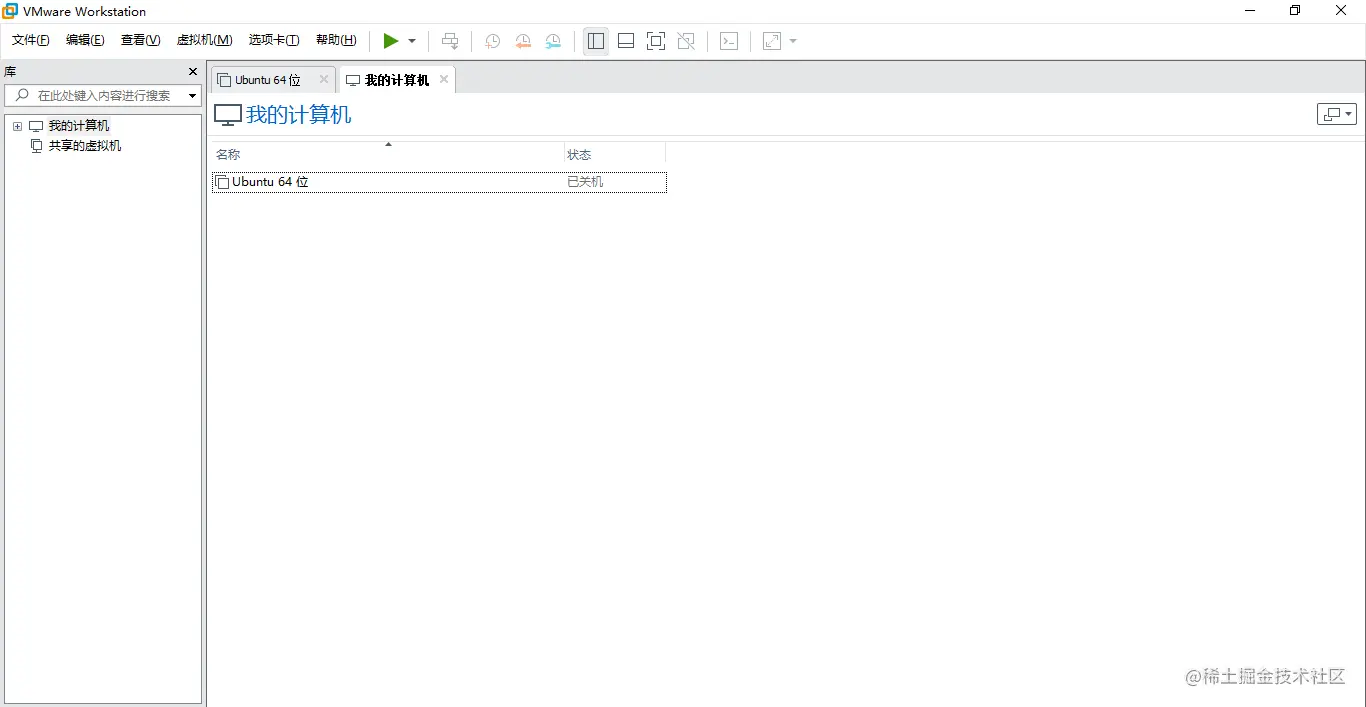Open the power options dropdown arrow beside play

click(x=412, y=41)
